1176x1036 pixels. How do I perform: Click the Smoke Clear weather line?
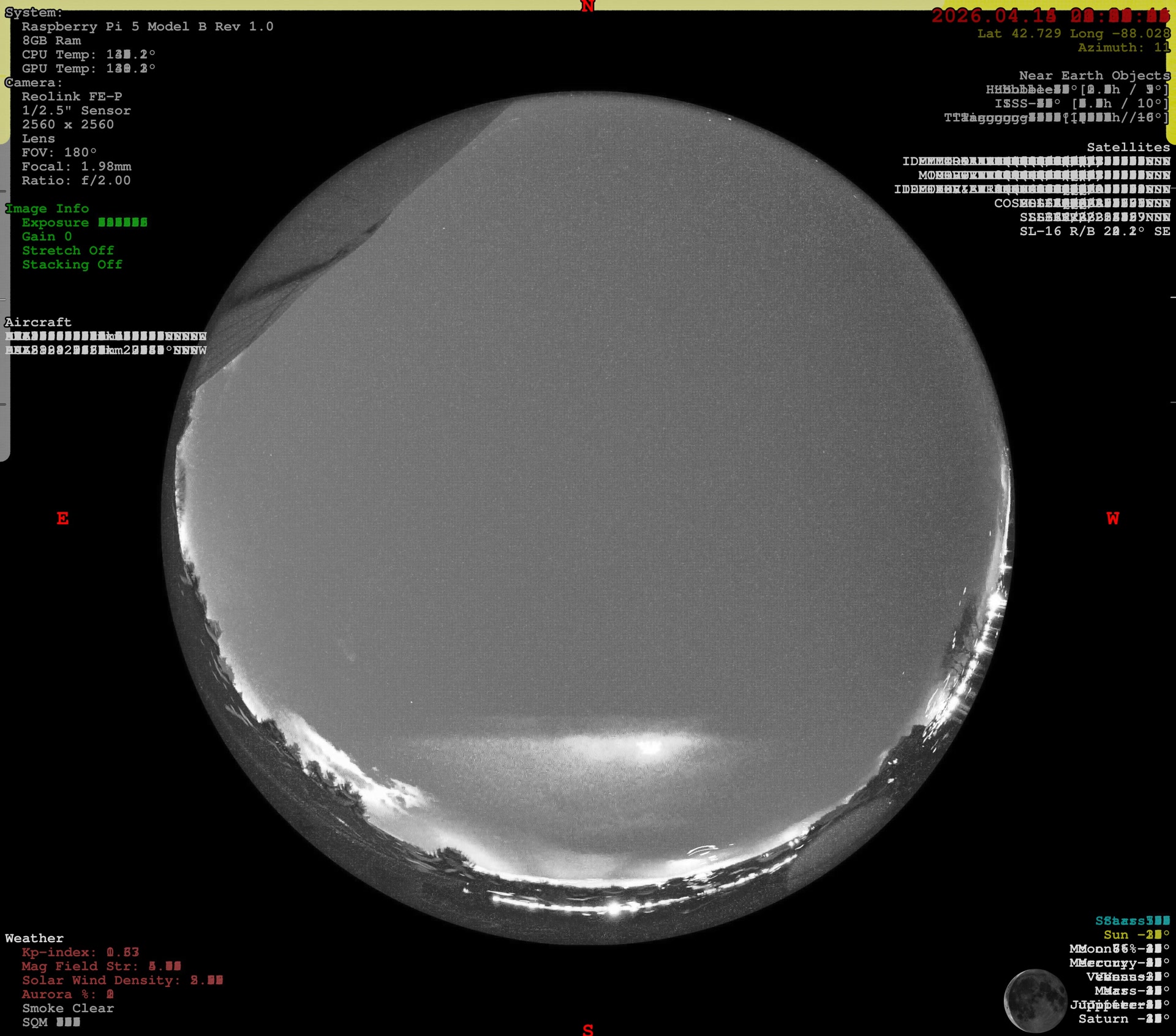68,1008
